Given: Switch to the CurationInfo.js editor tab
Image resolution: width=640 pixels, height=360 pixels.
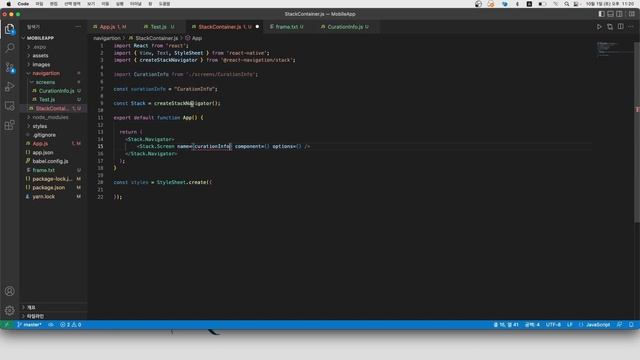Looking at the screenshot, I should (345, 27).
